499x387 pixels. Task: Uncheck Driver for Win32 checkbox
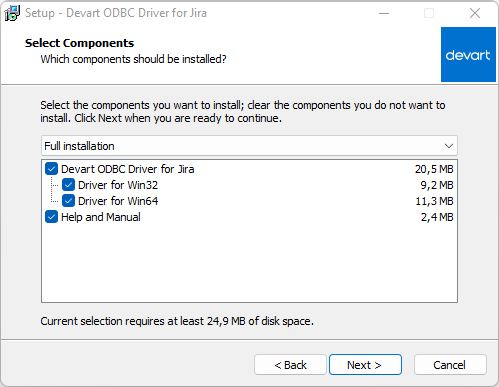pos(68,185)
